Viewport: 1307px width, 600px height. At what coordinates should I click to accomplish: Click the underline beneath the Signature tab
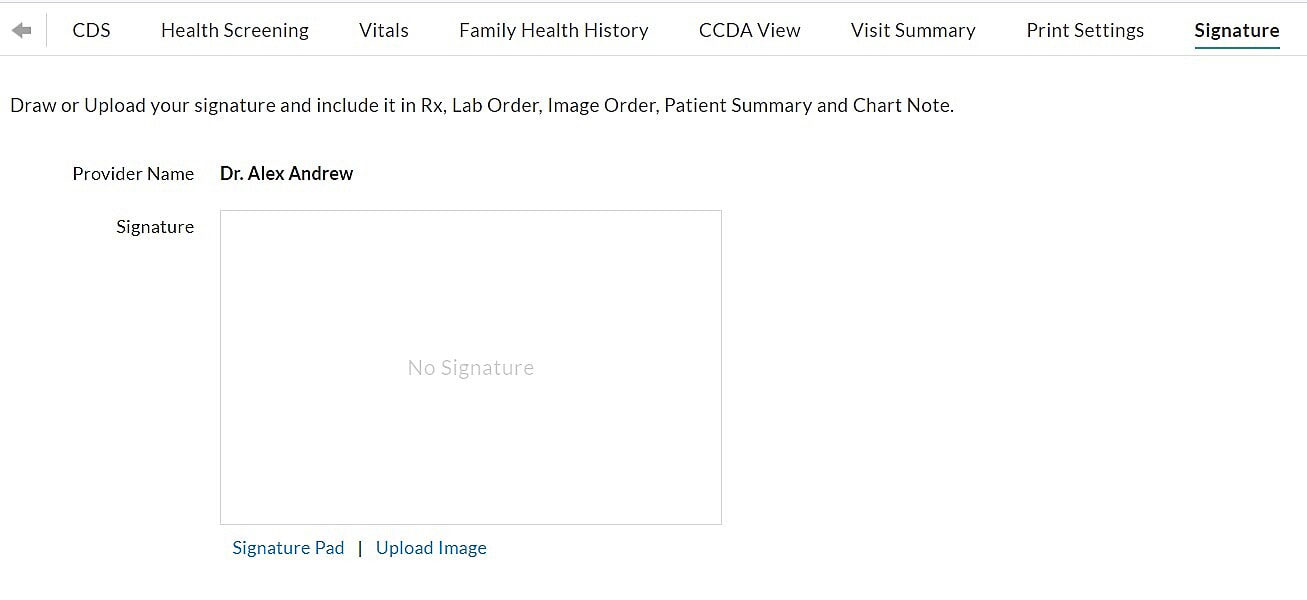(1237, 48)
